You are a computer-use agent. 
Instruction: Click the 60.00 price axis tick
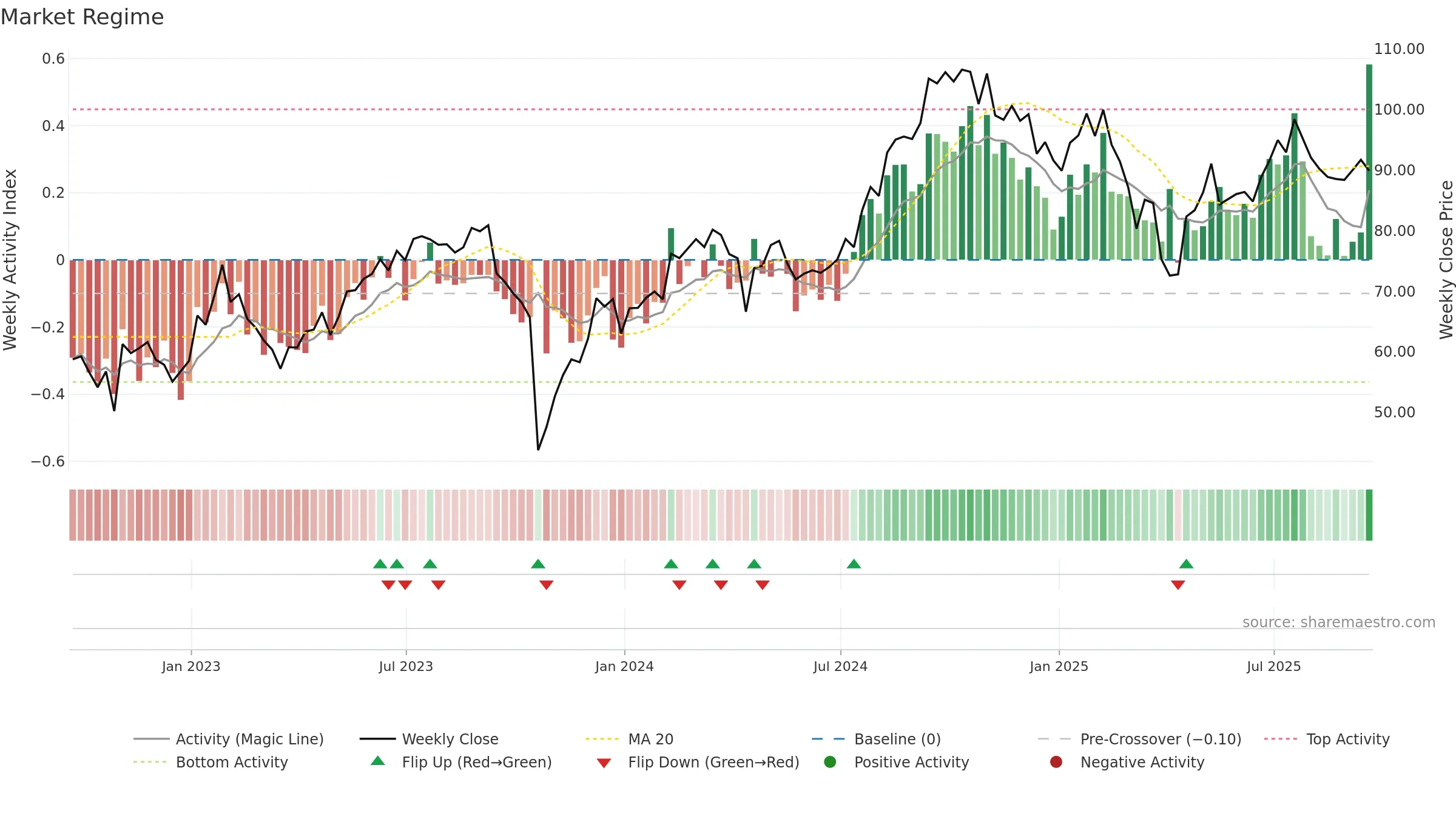click(1395, 352)
